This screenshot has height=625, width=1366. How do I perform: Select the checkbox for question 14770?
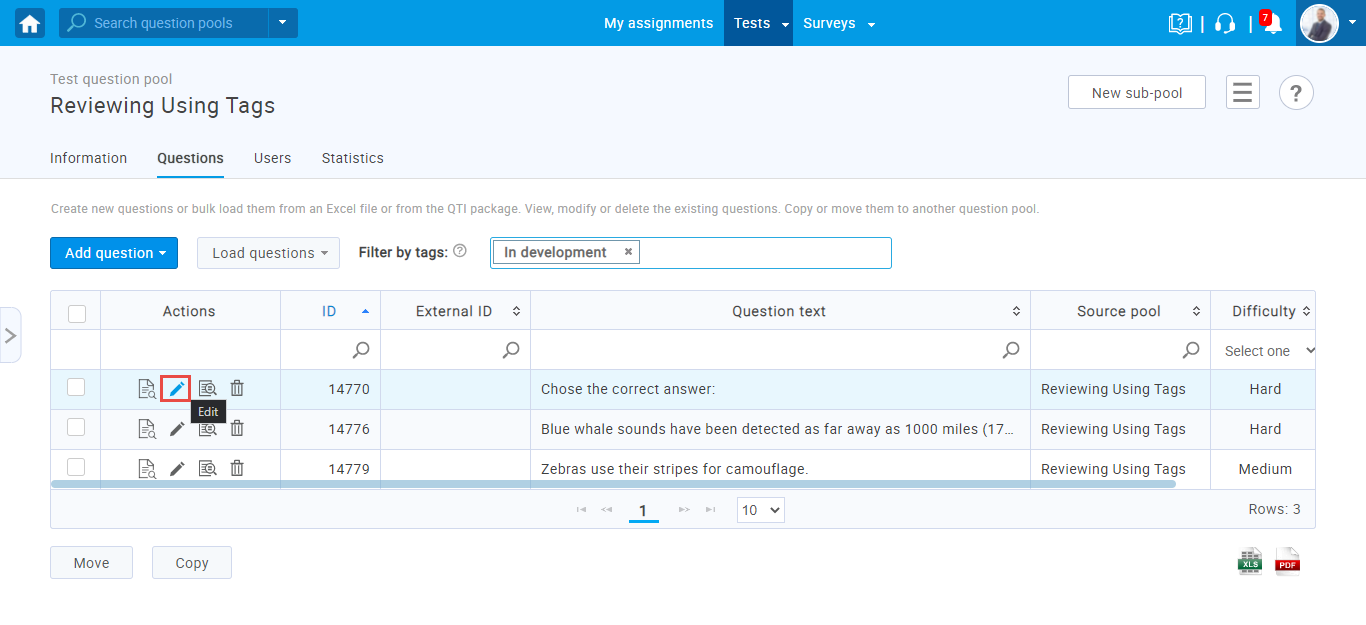76,388
